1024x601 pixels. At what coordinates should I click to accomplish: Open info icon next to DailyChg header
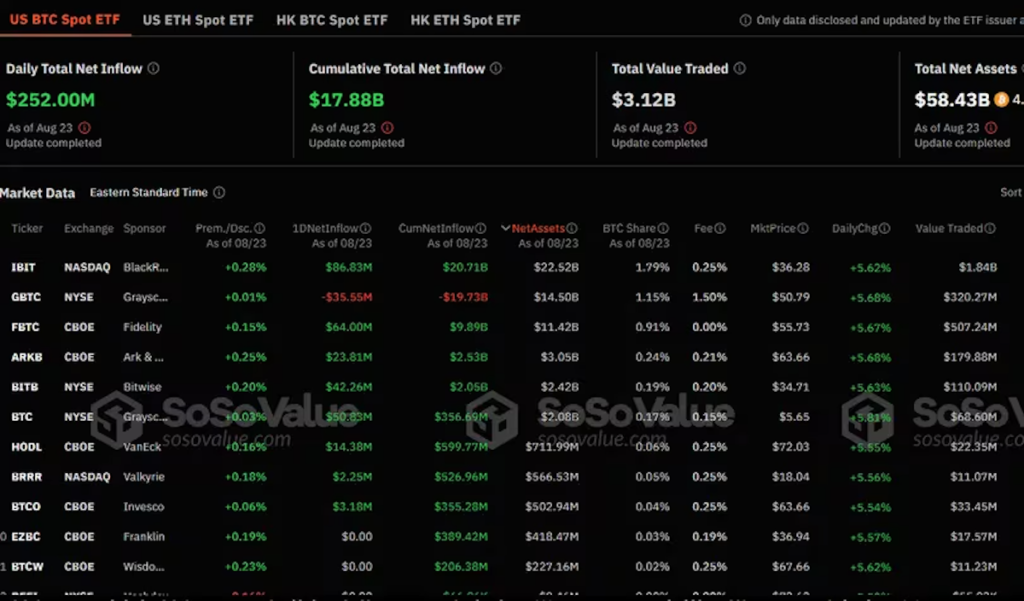tap(884, 228)
